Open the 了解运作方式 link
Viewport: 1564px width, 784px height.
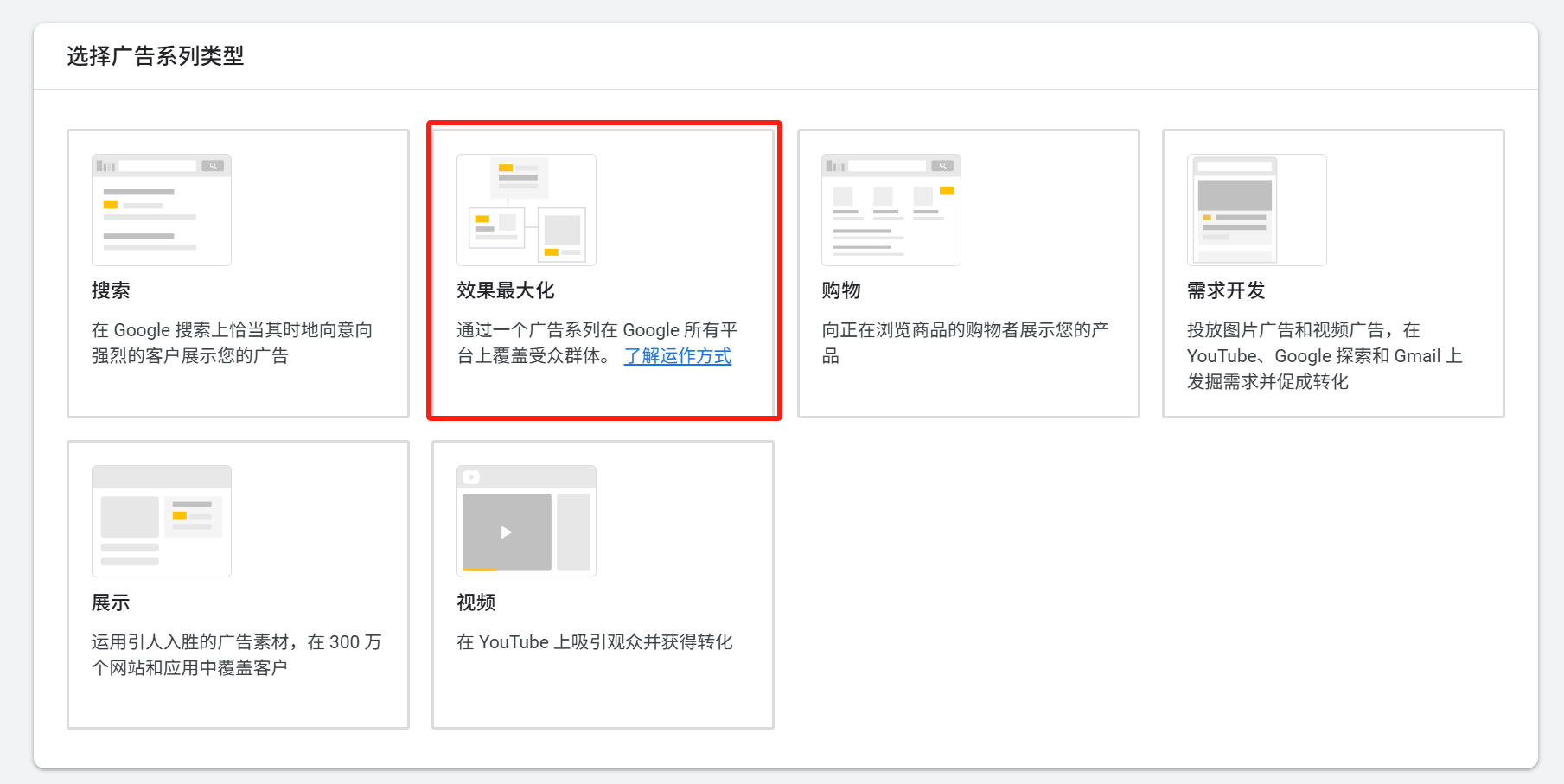678,356
